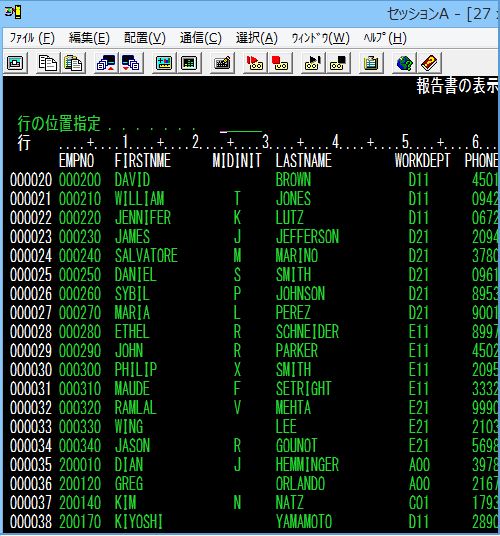This screenshot has height=536, width=500.
Task: Click first name PHILIP
Action: (x=136, y=370)
